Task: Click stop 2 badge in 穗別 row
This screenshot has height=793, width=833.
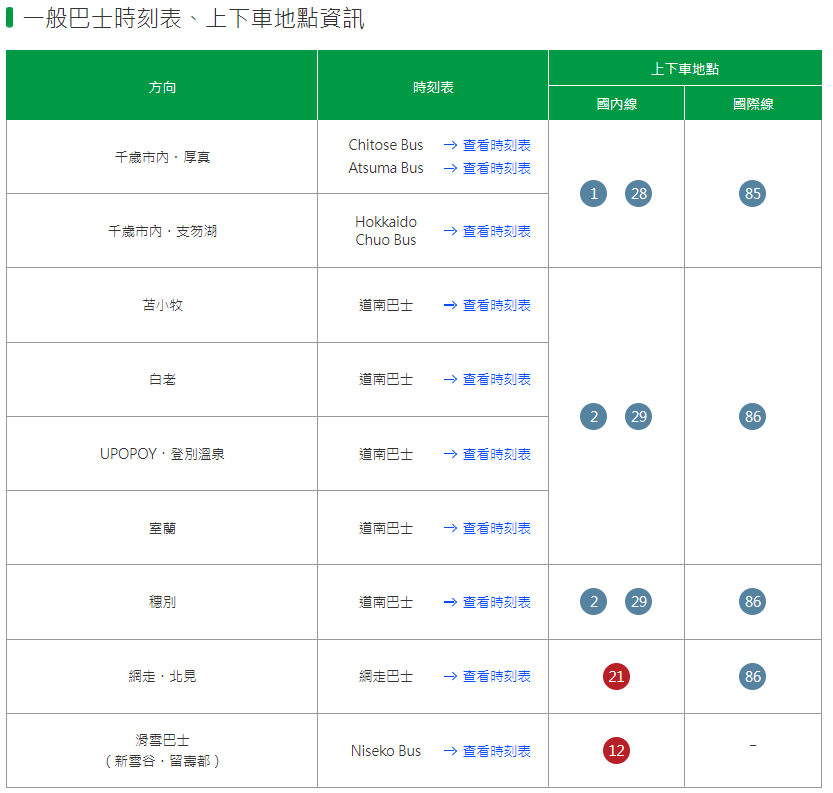Action: 593,602
